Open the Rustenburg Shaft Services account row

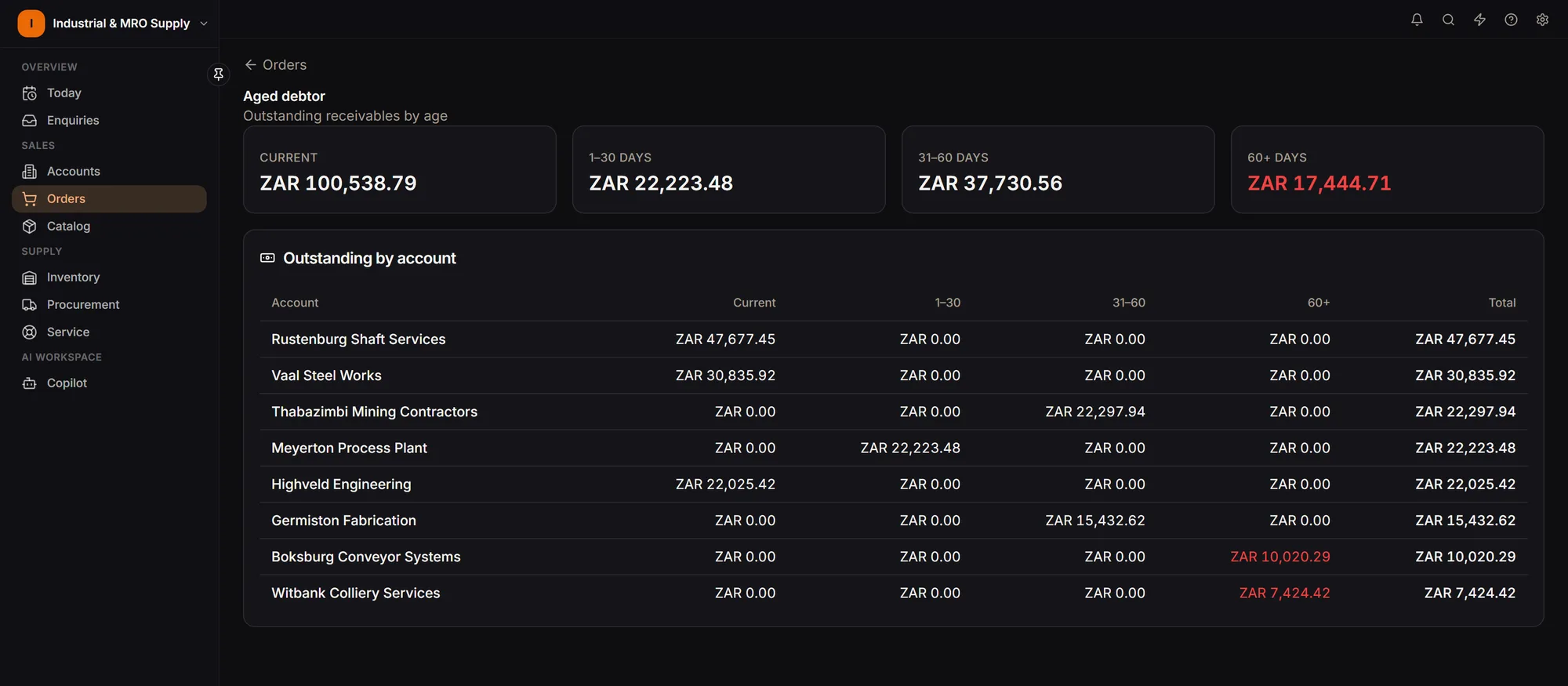[x=893, y=339]
